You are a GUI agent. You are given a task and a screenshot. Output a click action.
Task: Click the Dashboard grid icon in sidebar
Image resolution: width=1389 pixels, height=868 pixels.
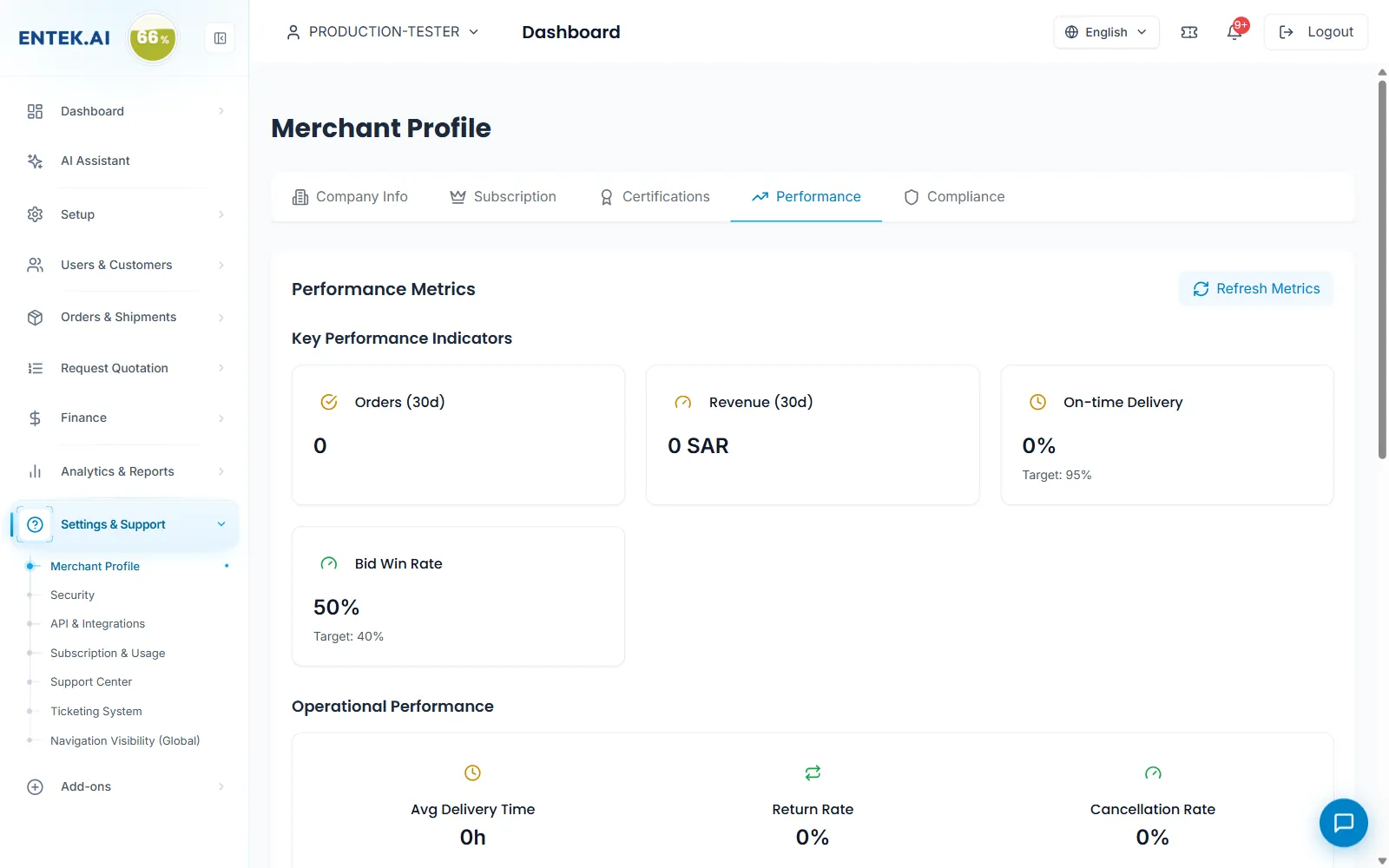(35, 111)
